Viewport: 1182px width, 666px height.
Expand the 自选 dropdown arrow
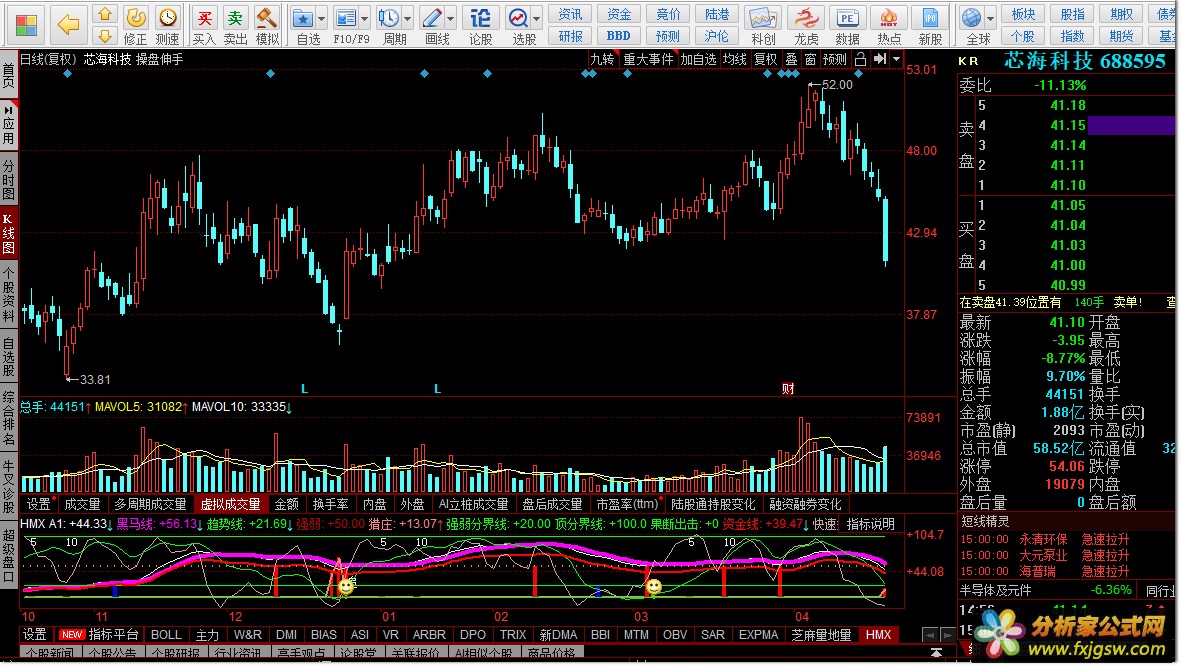(x=322, y=19)
